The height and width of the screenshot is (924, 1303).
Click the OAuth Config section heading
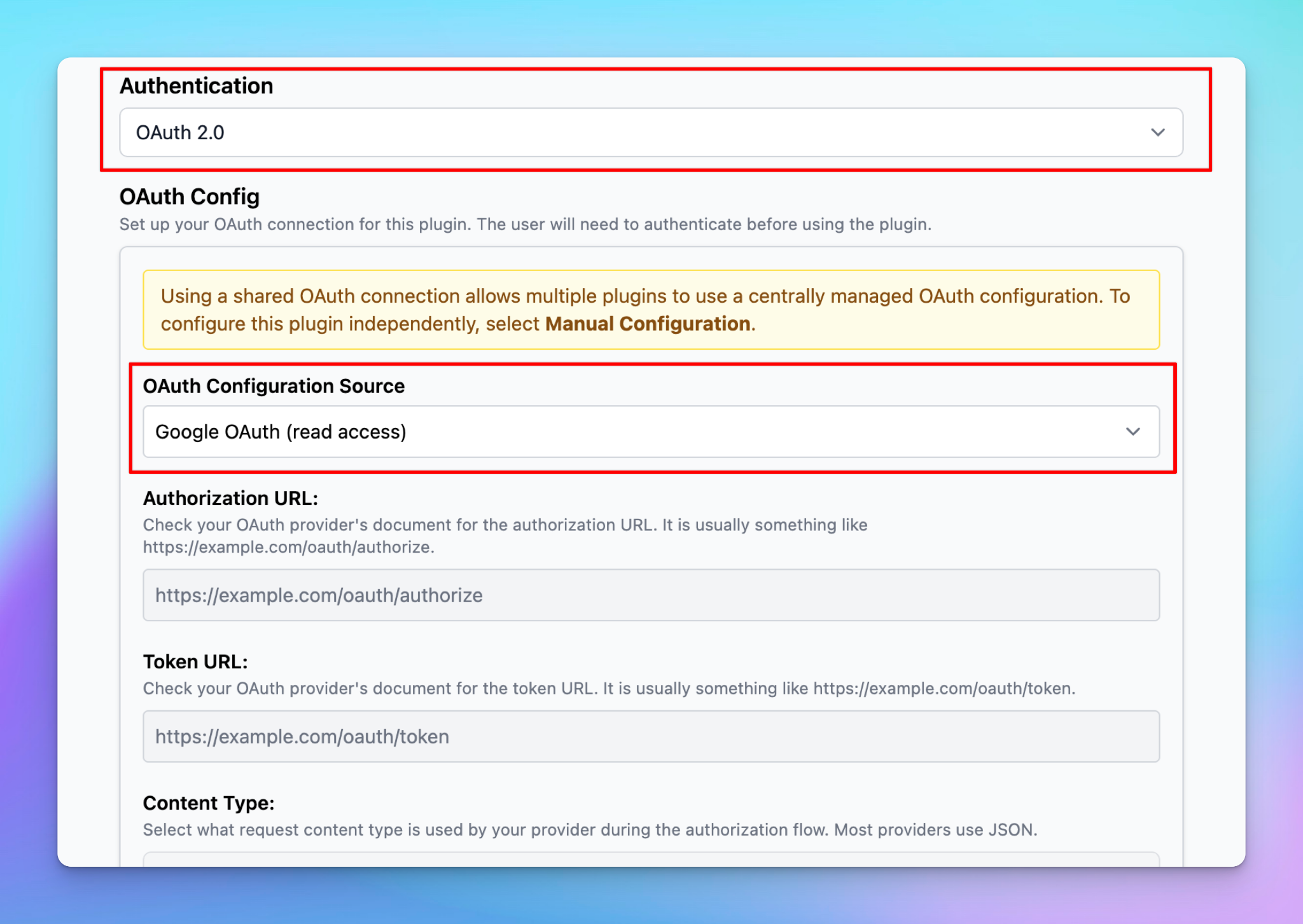189,197
